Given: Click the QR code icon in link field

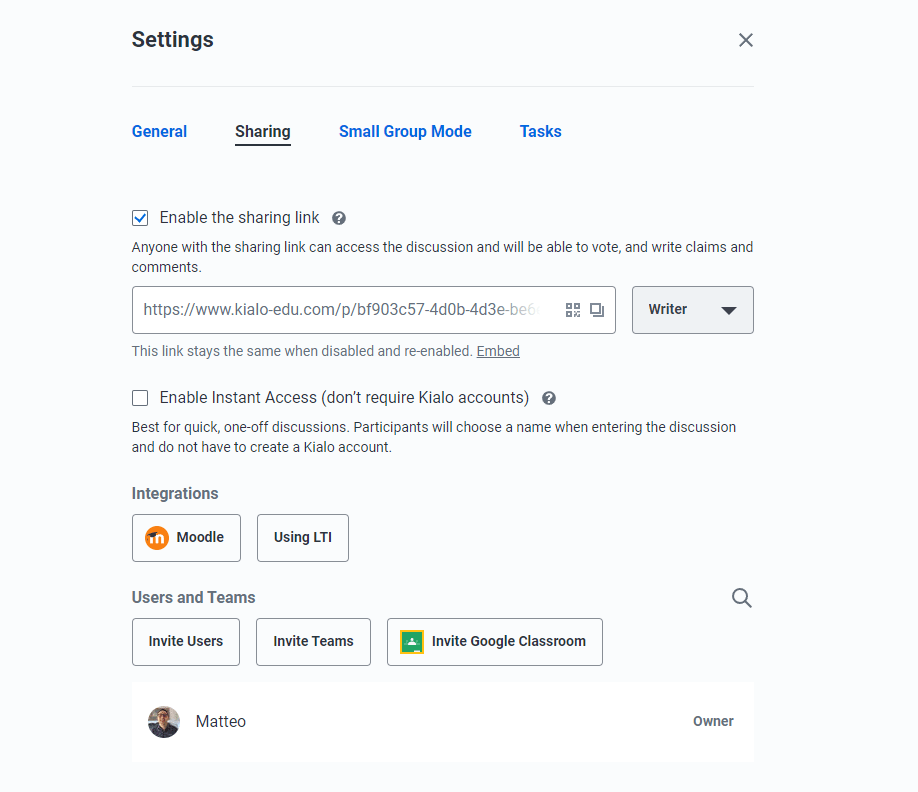Looking at the screenshot, I should click(573, 310).
